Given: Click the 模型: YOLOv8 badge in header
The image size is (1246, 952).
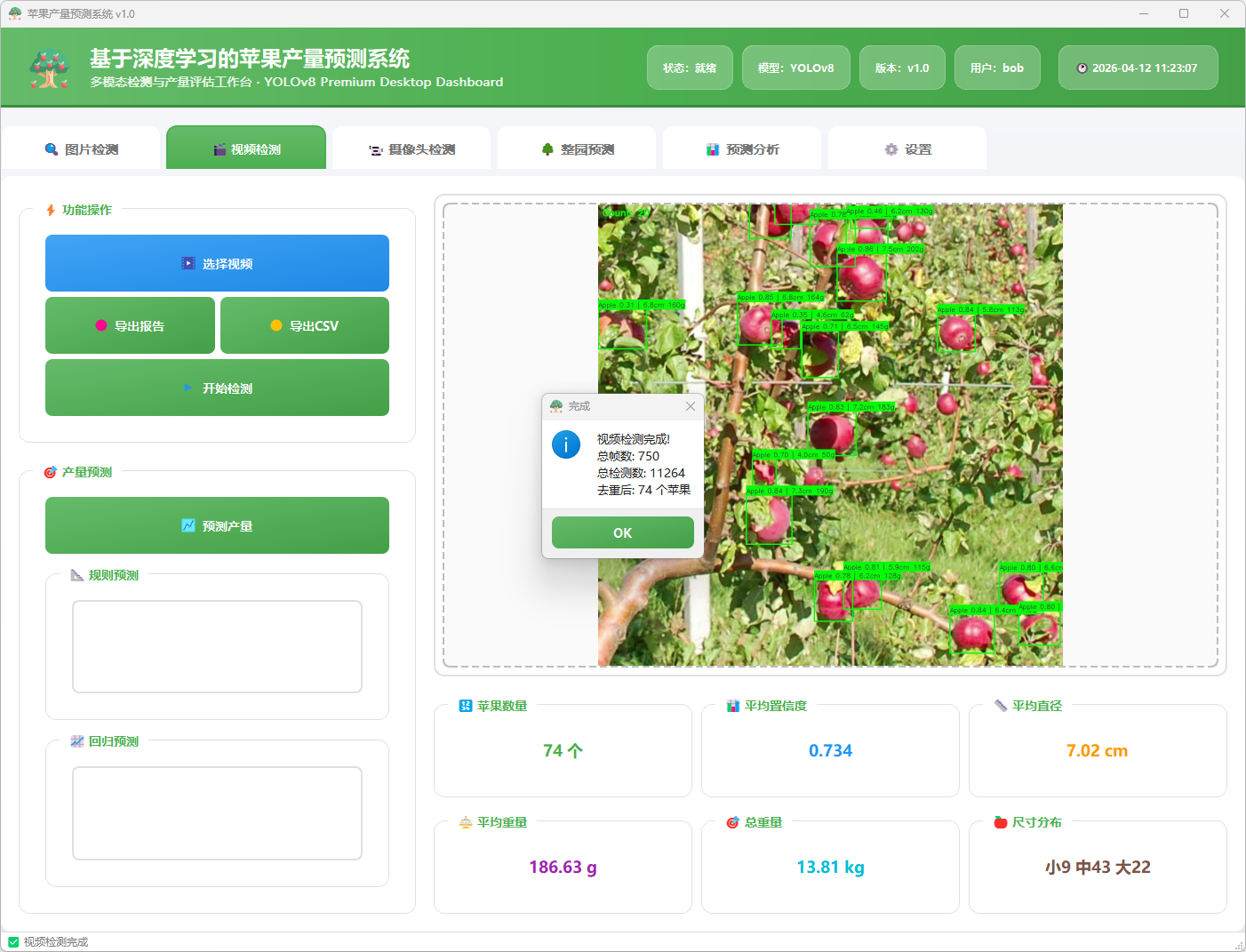Looking at the screenshot, I should [795, 68].
